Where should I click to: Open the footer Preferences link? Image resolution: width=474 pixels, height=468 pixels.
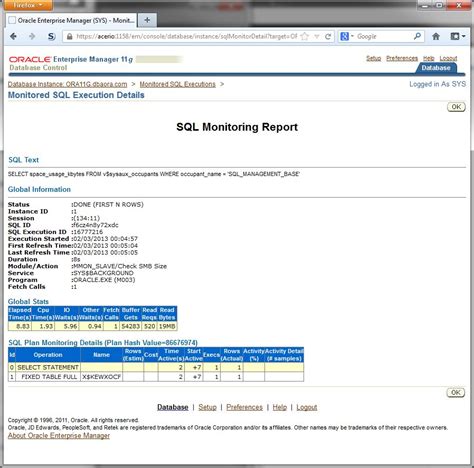(x=244, y=407)
